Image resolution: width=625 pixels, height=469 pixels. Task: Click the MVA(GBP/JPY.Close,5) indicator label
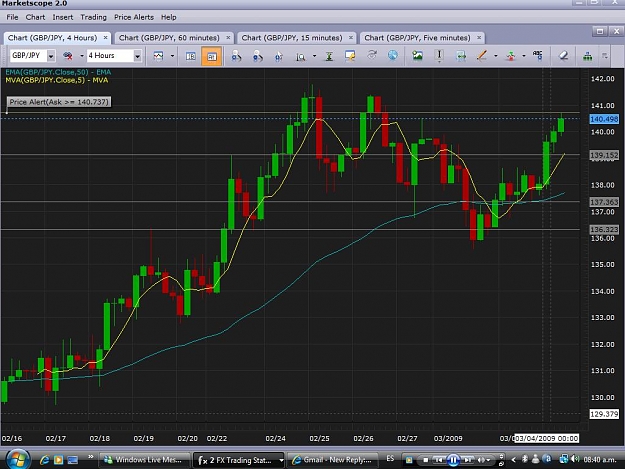57,80
